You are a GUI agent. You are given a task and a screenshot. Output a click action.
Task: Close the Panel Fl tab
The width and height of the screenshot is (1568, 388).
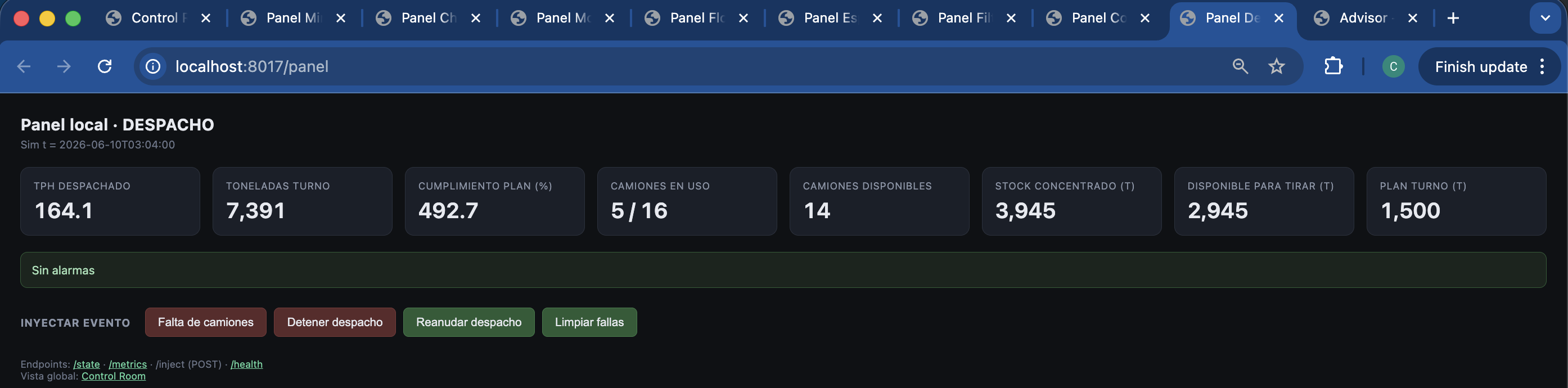(x=743, y=18)
